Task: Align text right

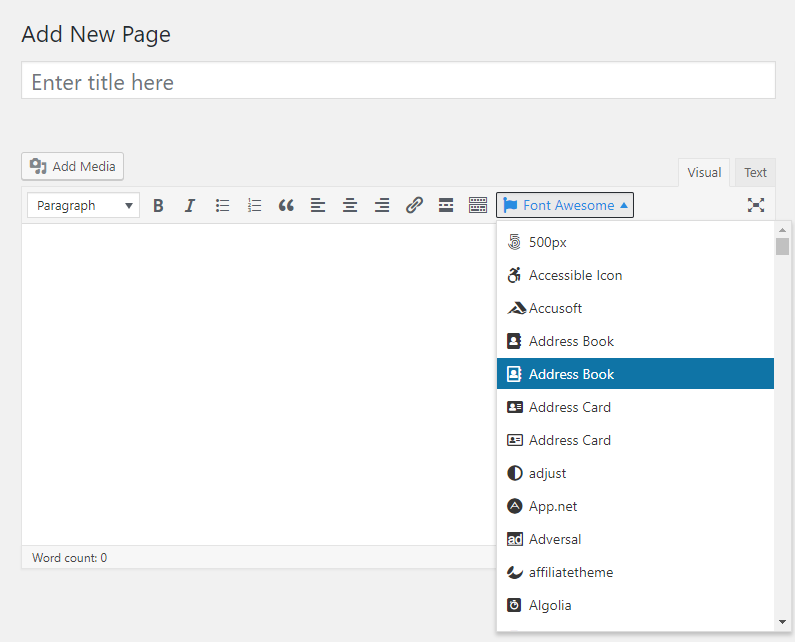Action: tap(382, 205)
